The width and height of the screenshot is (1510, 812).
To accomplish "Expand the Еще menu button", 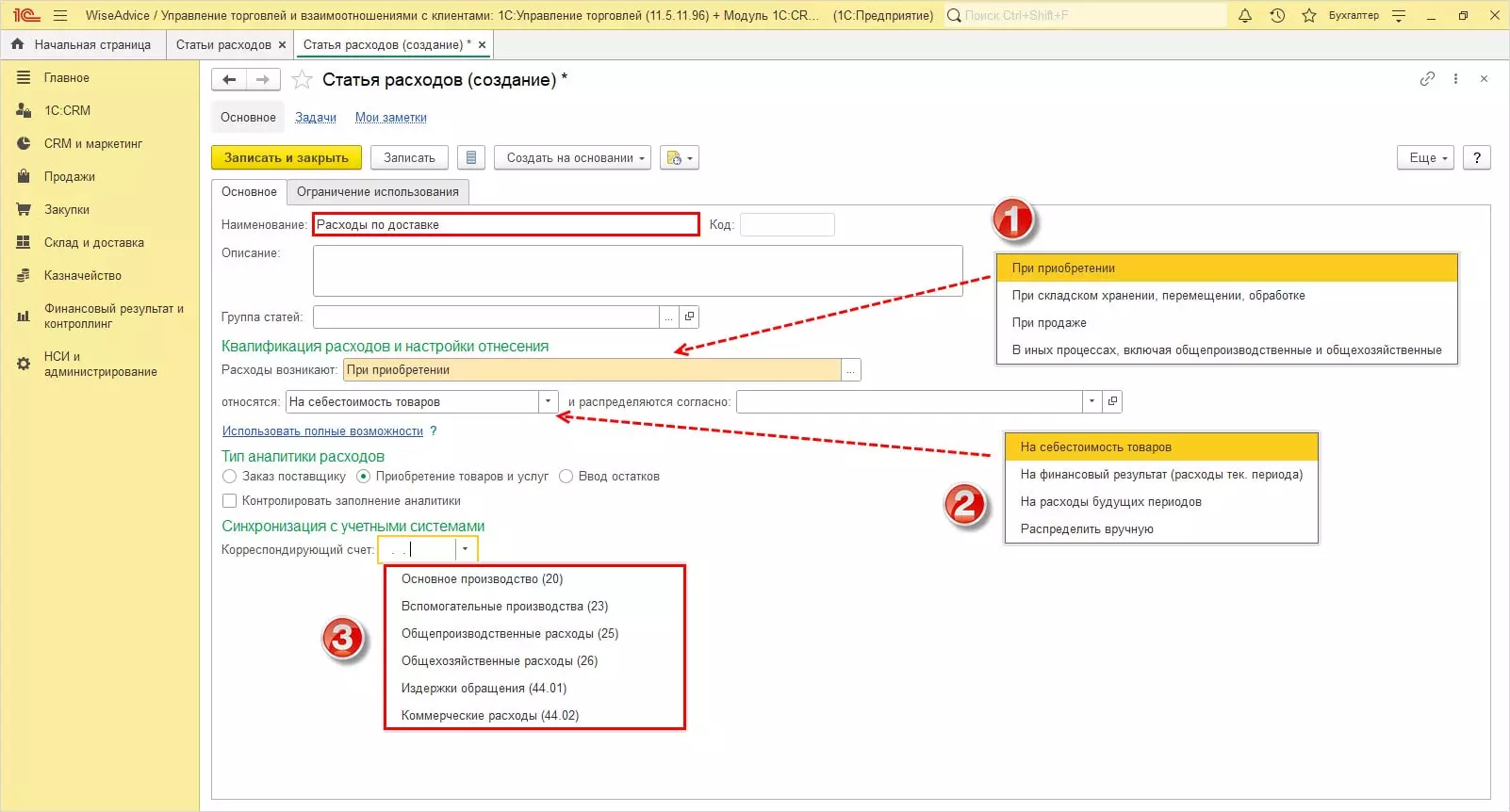I will click(1426, 158).
